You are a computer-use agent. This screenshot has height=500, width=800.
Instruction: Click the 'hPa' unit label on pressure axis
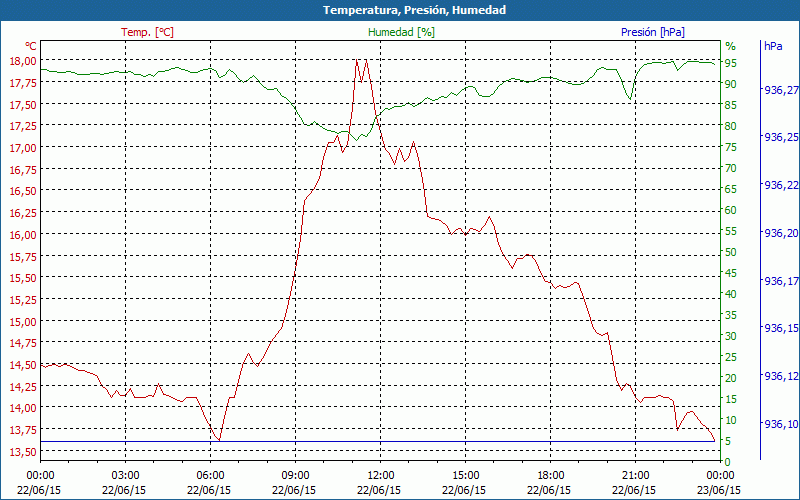(773, 46)
